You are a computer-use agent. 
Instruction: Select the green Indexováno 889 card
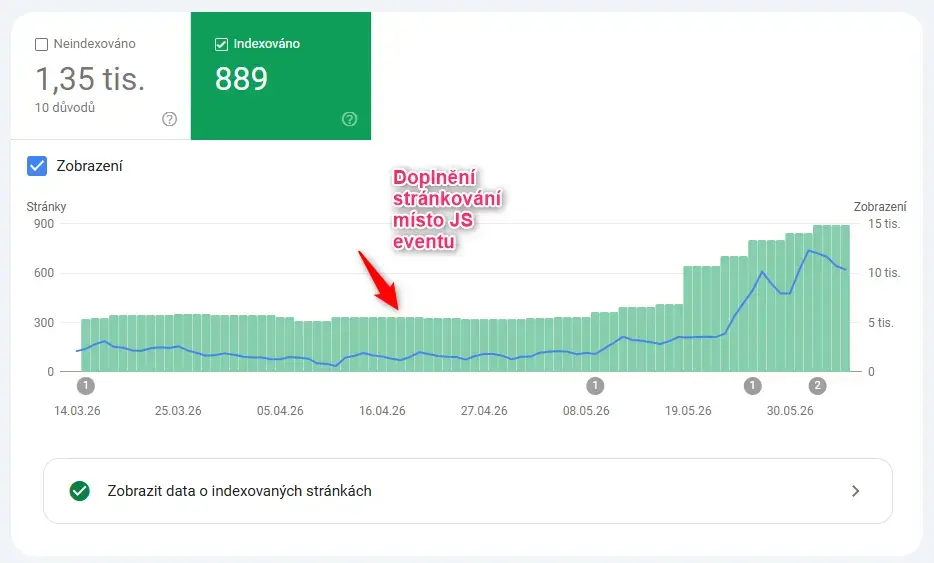coord(281,76)
